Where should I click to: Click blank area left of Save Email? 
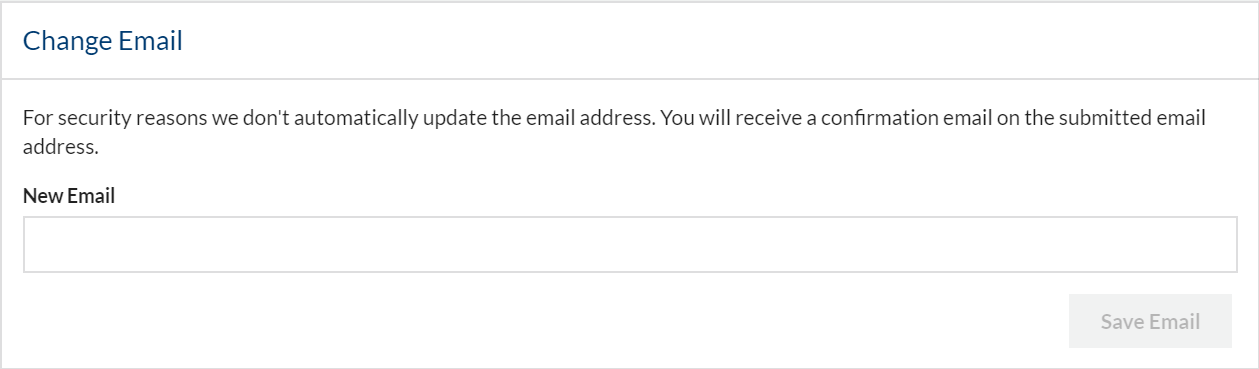[x=540, y=321]
